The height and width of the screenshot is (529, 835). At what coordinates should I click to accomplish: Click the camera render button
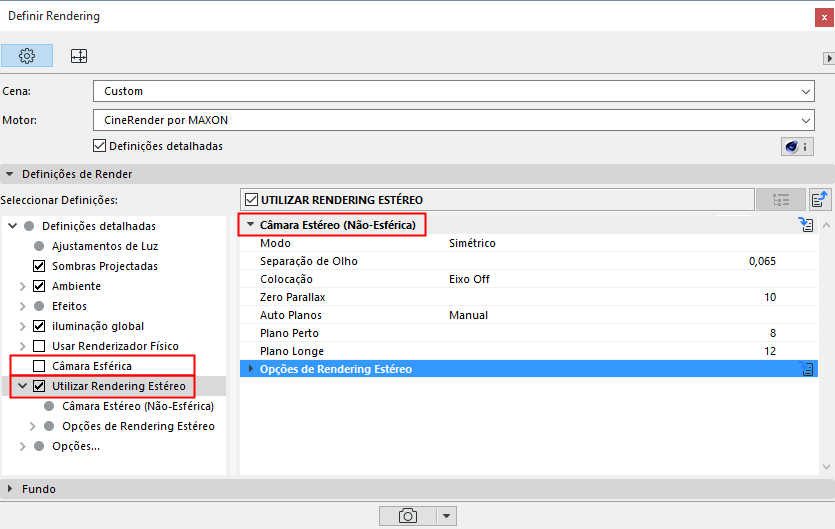[408, 516]
